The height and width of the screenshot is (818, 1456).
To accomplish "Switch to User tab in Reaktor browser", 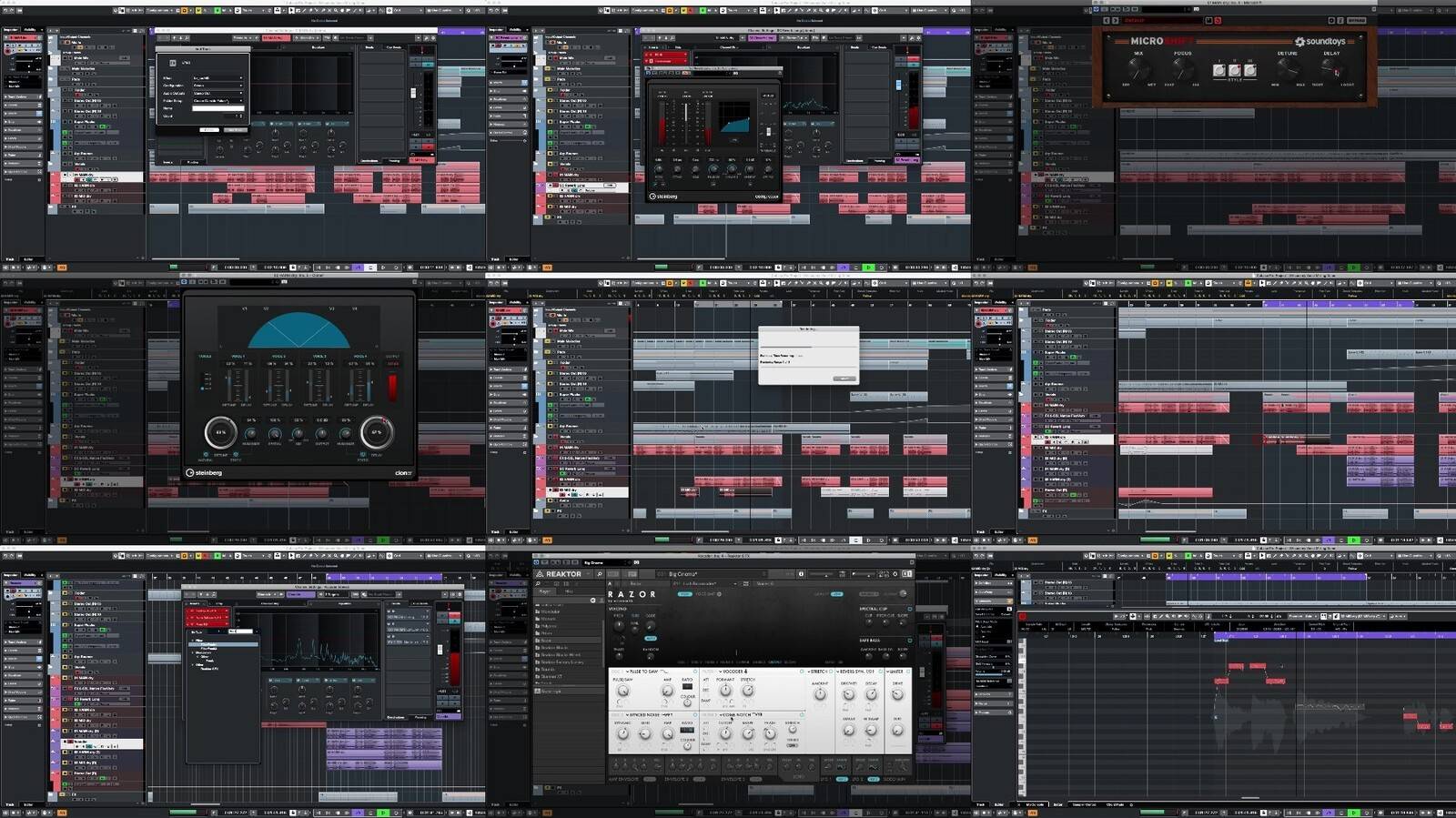I will [569, 591].
